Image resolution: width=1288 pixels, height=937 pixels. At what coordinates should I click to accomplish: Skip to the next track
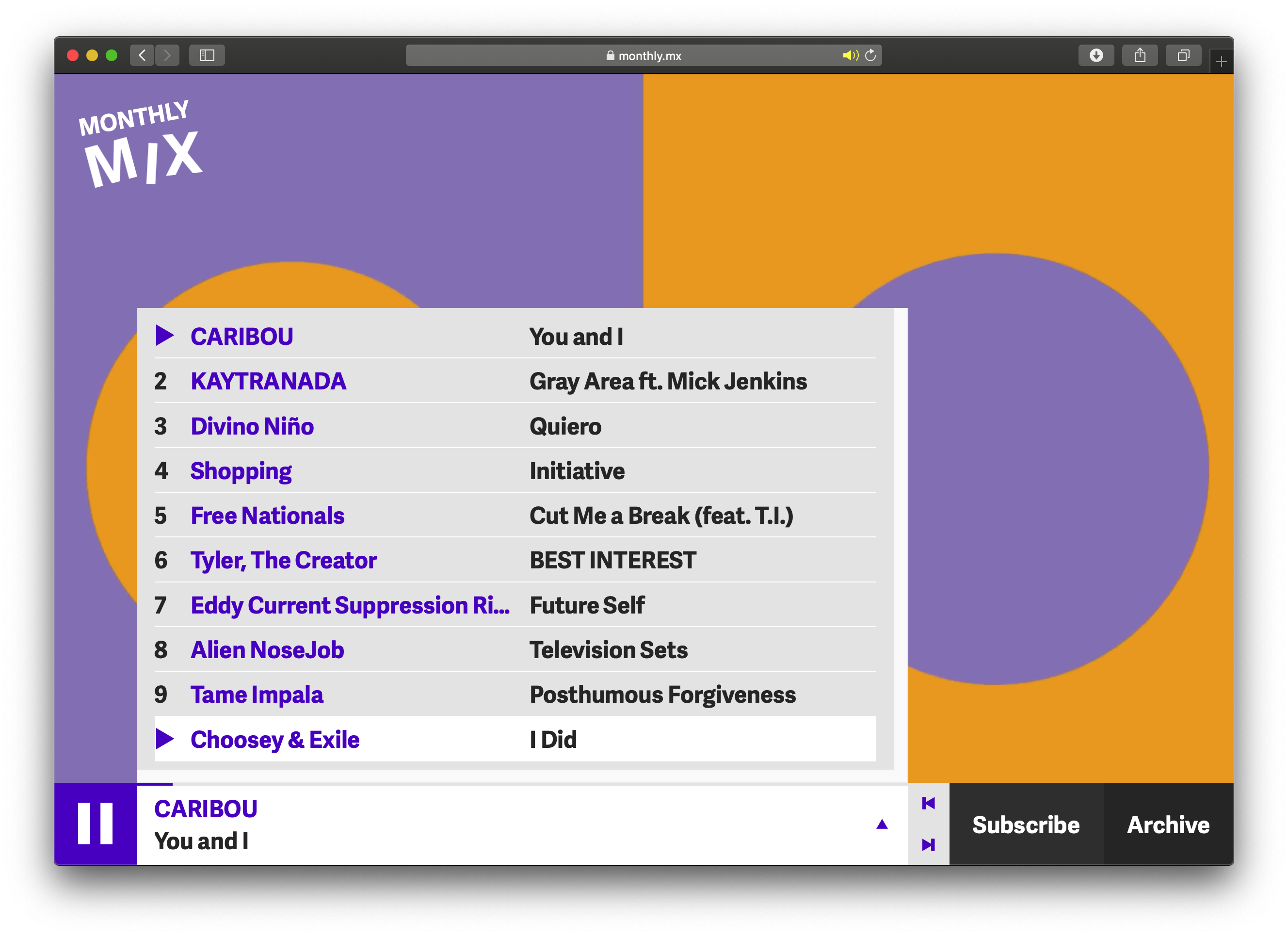pyautogui.click(x=928, y=844)
